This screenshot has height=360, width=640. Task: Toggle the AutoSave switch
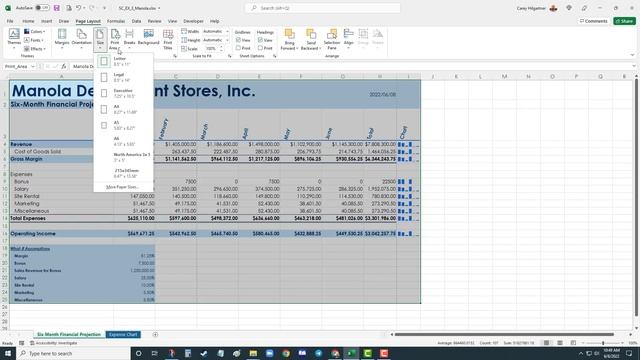point(42,8)
